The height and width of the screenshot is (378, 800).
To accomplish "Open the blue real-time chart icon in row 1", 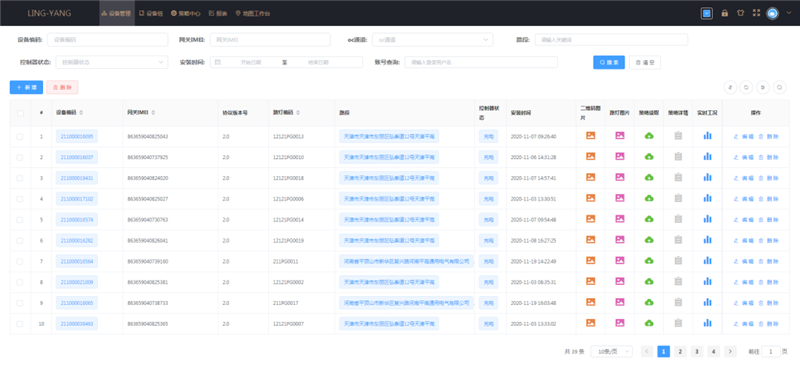I will tap(707, 136).
